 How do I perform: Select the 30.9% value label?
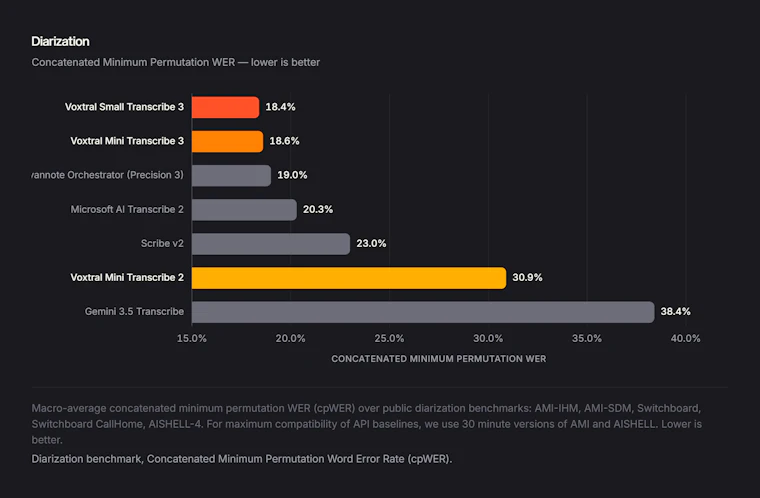(527, 278)
